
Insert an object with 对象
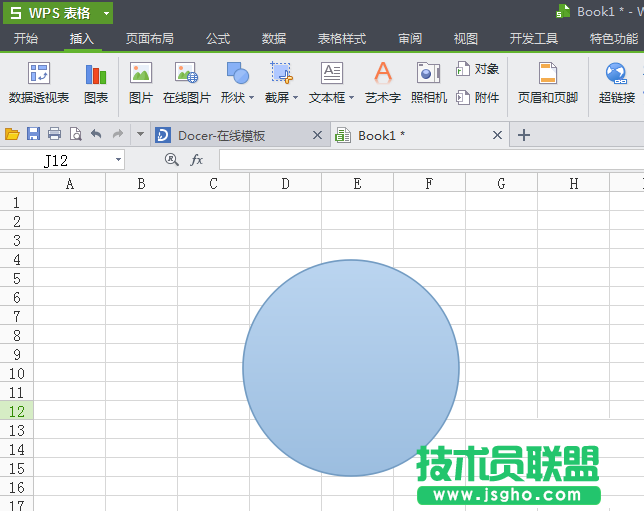tap(477, 69)
